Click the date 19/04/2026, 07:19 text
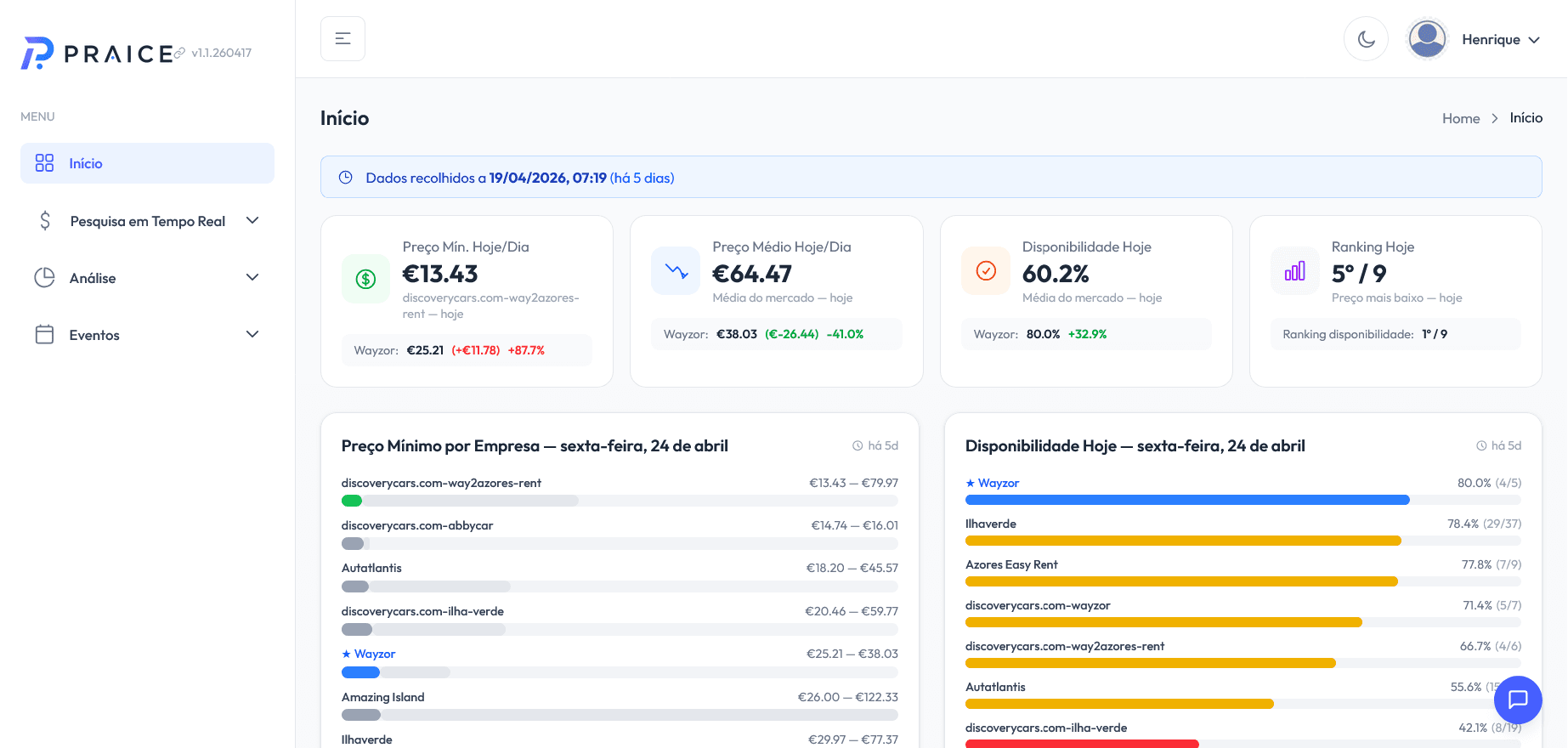 [548, 178]
